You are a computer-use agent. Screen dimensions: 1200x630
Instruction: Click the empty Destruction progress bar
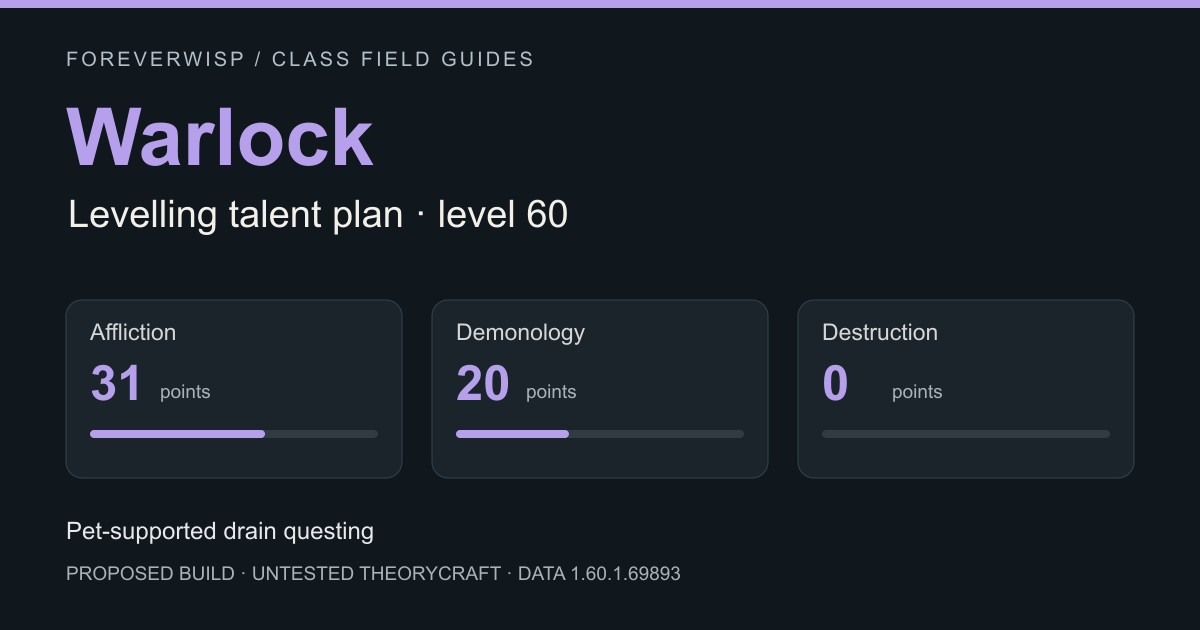[966, 434]
